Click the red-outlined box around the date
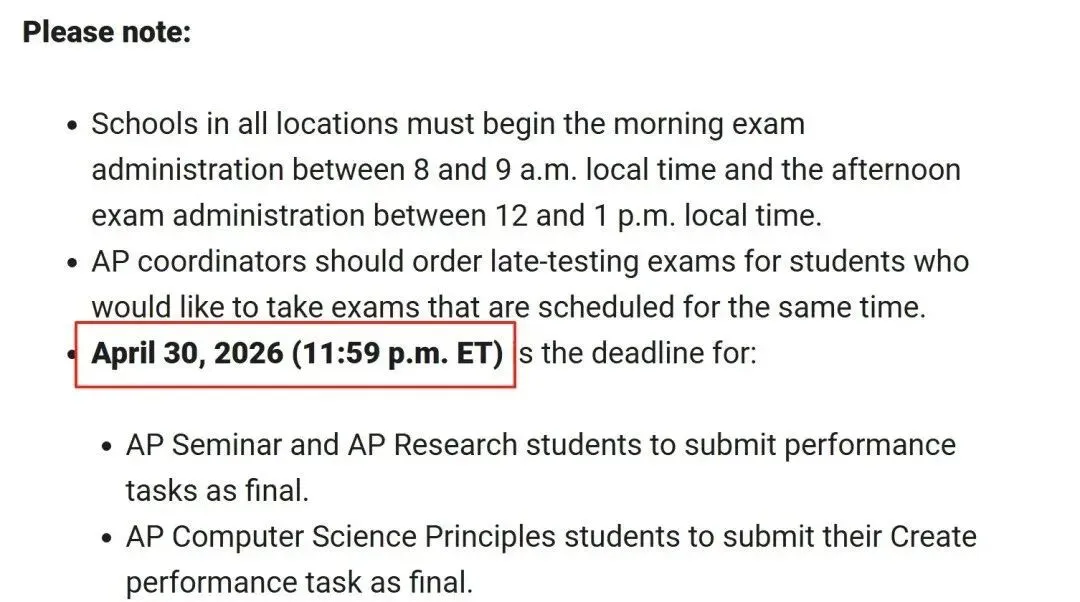Screen dimensions: 1080x602 (295, 355)
